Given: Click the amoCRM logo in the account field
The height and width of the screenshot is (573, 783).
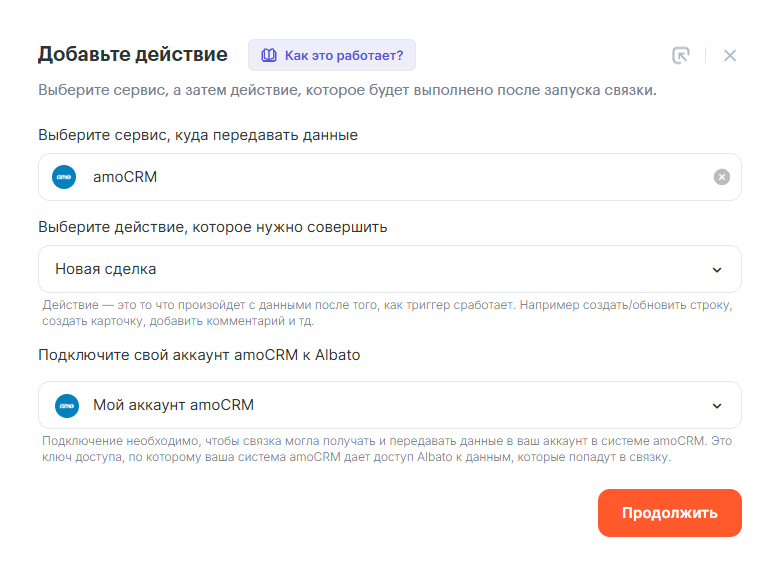Looking at the screenshot, I should [x=64, y=405].
